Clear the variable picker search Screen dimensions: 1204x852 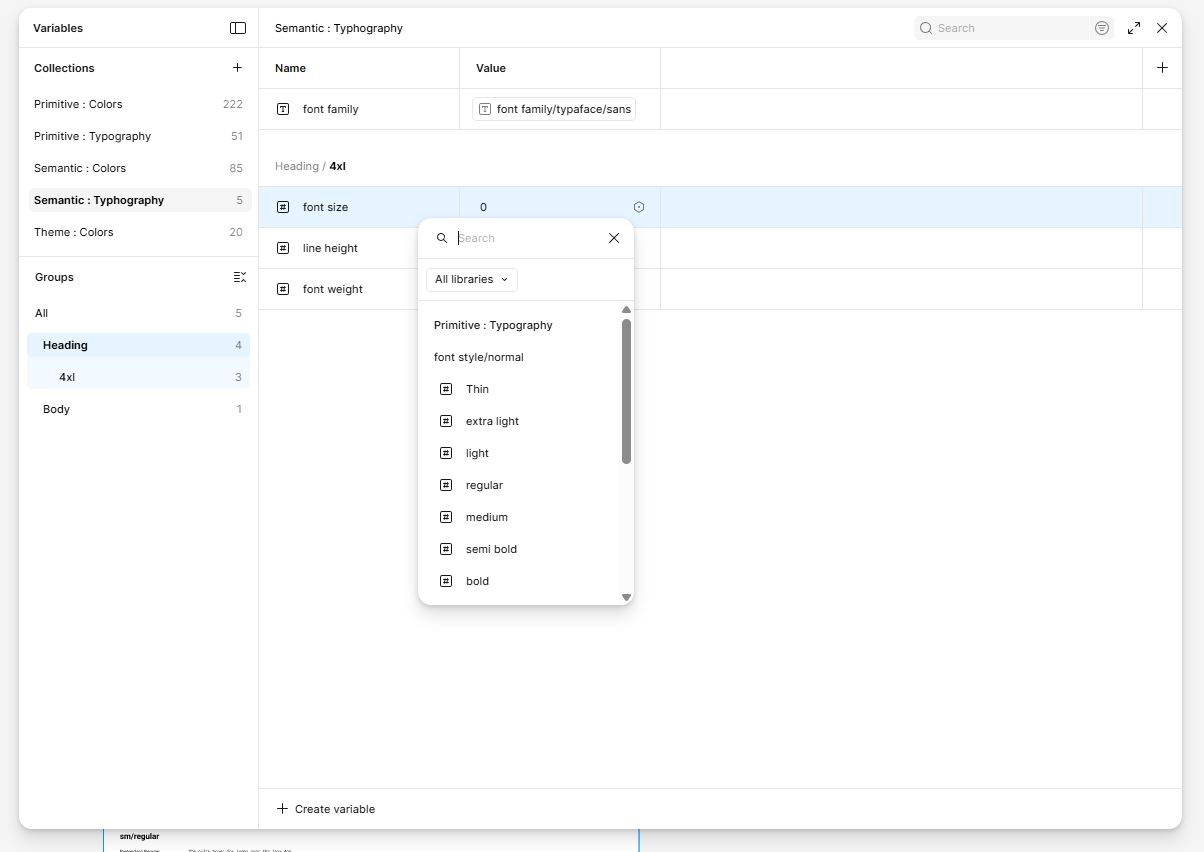coord(614,238)
